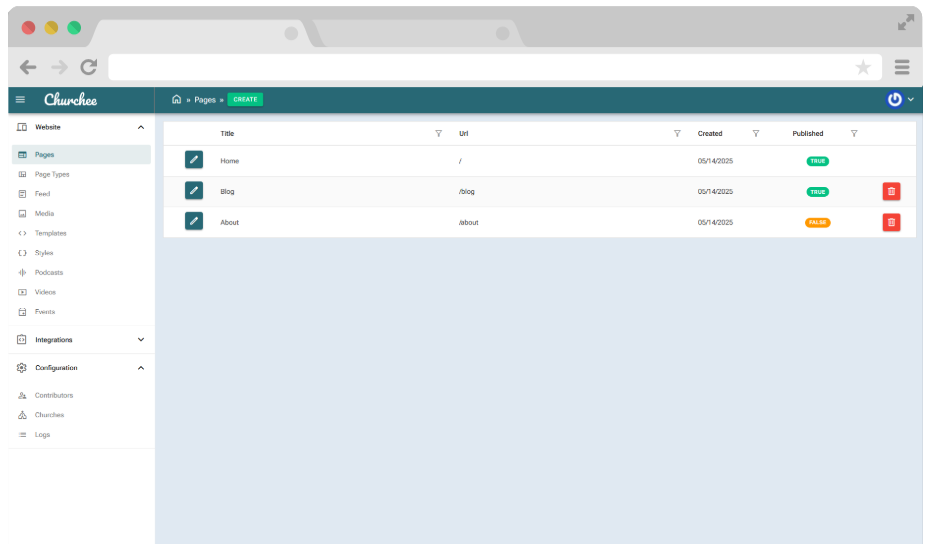The width and height of the screenshot is (940, 544).
Task: Edit the About page row
Action: click(194, 221)
